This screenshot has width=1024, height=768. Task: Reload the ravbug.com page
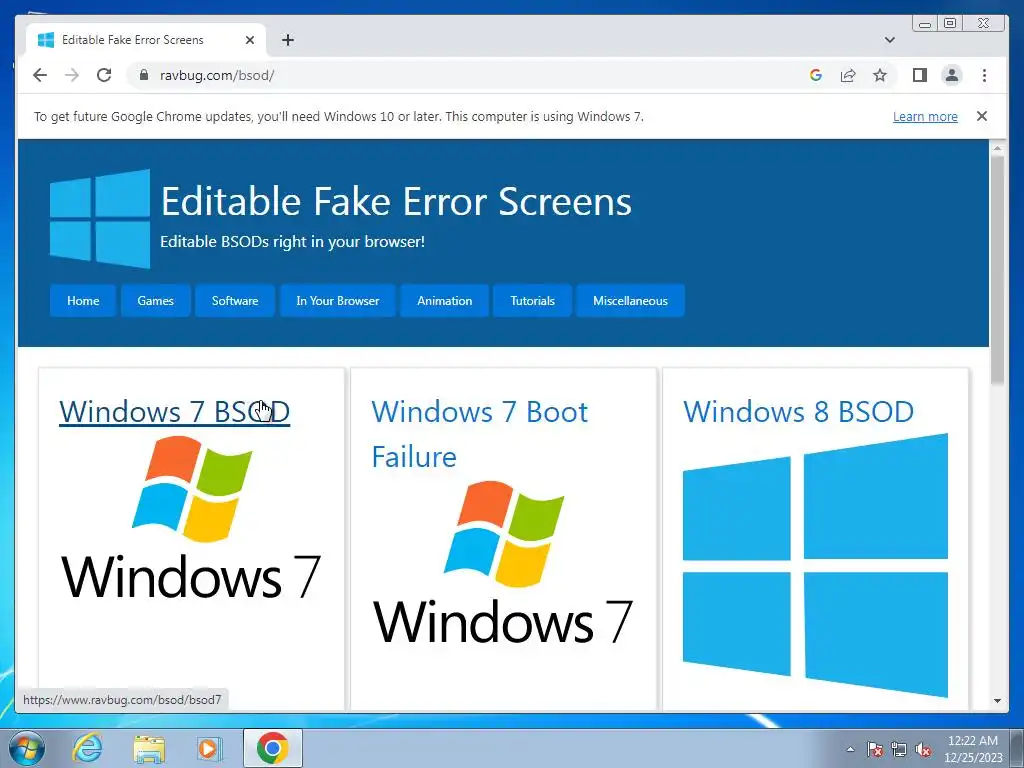[104, 75]
